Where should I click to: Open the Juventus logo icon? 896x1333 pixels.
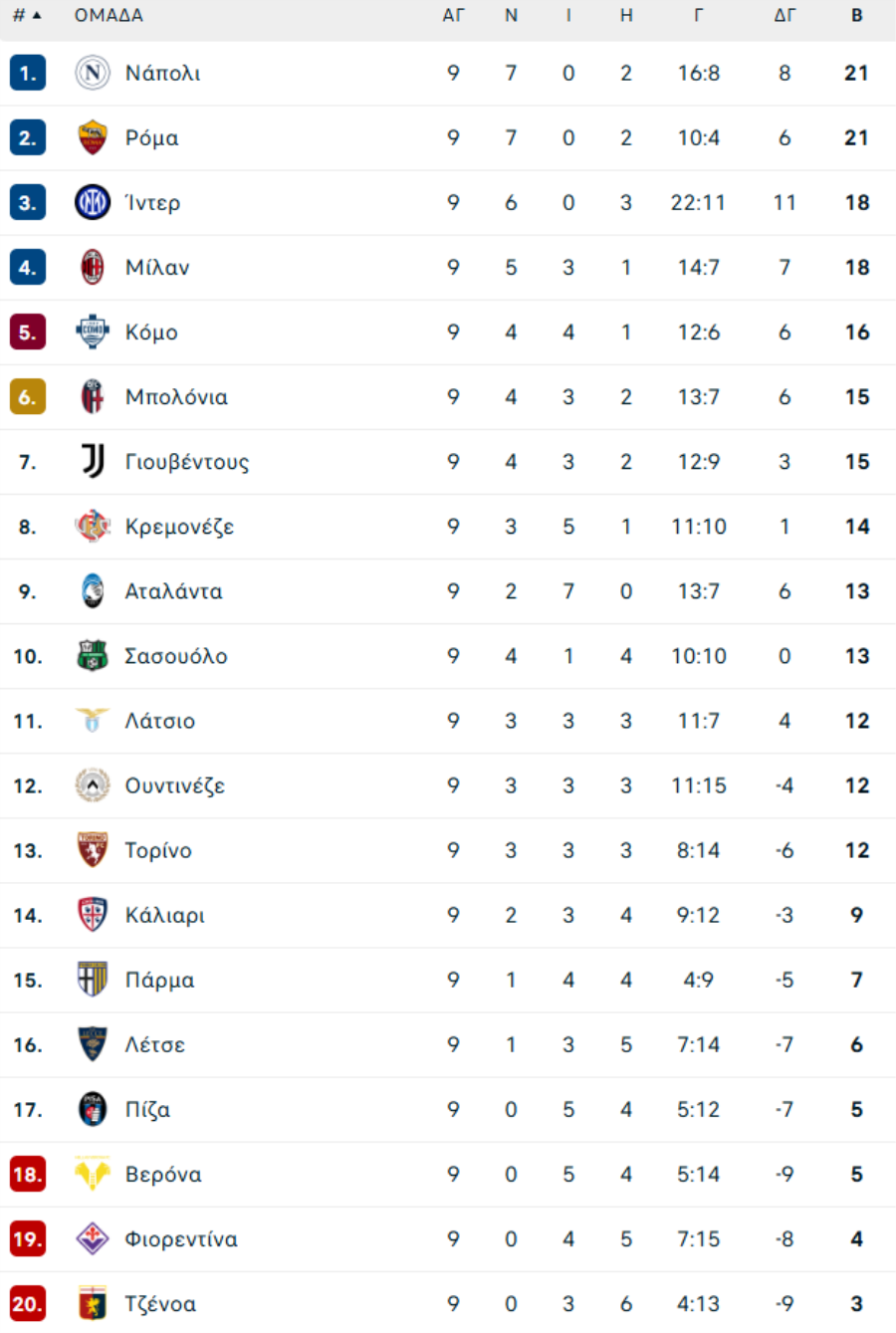click(93, 461)
